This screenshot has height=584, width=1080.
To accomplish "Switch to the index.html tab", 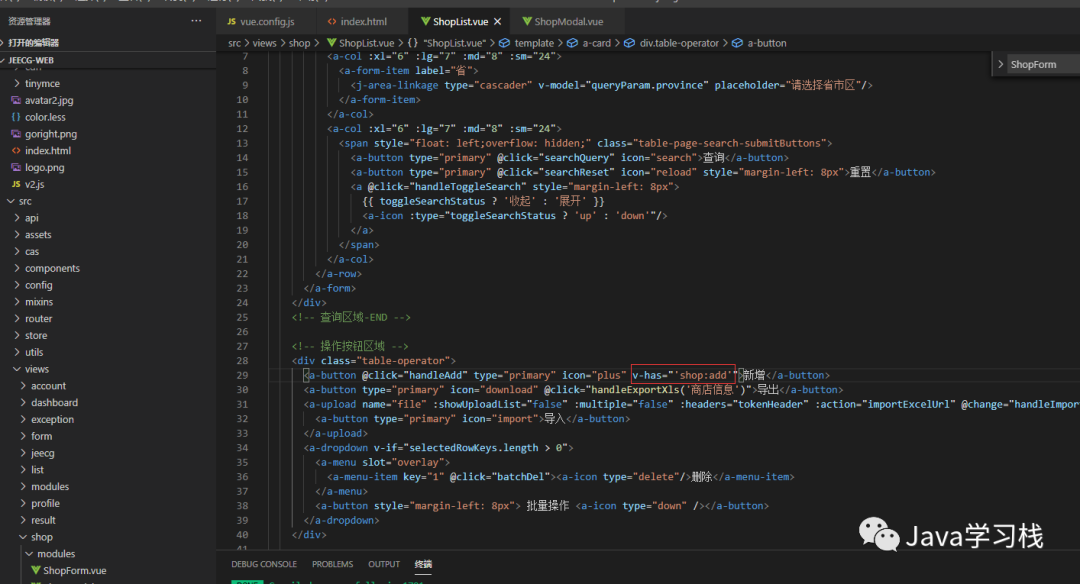I will 362,21.
